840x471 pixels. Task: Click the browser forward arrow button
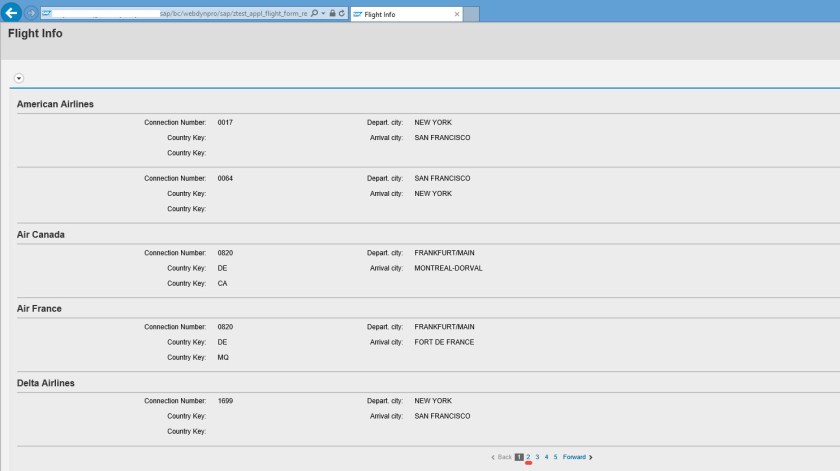31,13
